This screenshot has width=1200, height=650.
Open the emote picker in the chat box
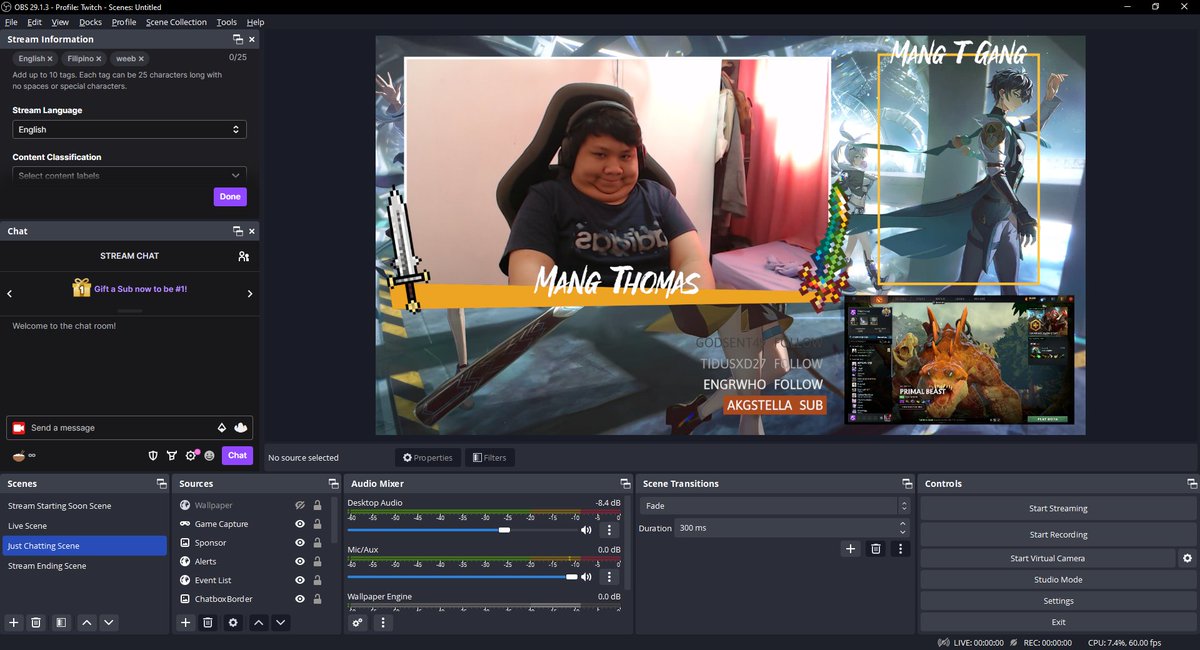(240, 427)
